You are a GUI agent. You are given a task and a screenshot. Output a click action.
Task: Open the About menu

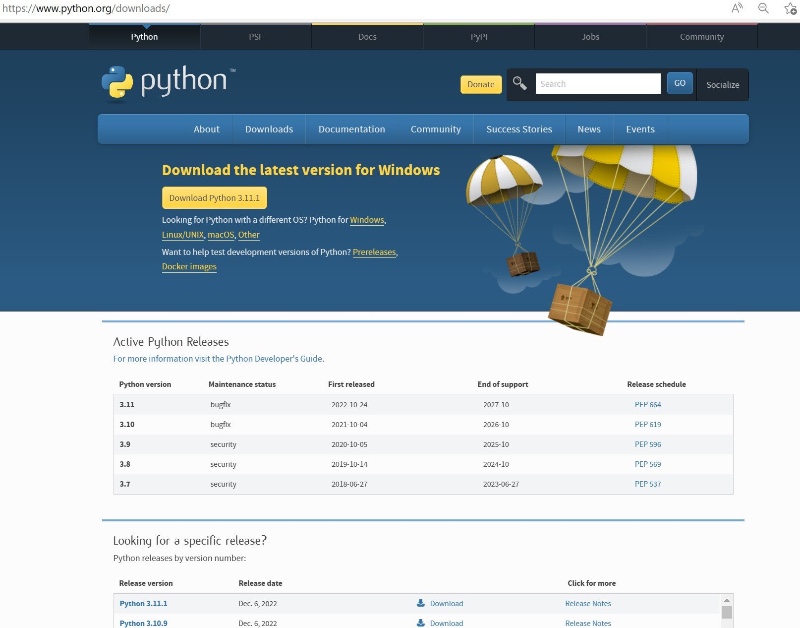pos(206,129)
